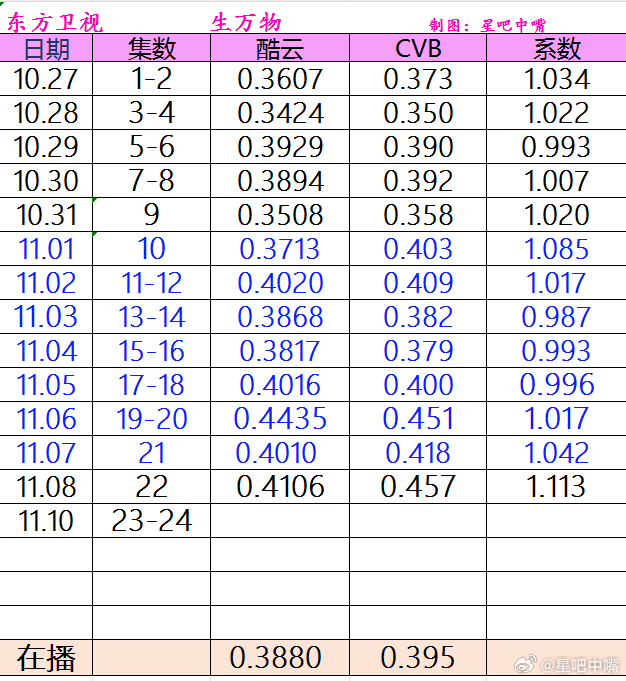Select date cell 10.31

click(46, 215)
